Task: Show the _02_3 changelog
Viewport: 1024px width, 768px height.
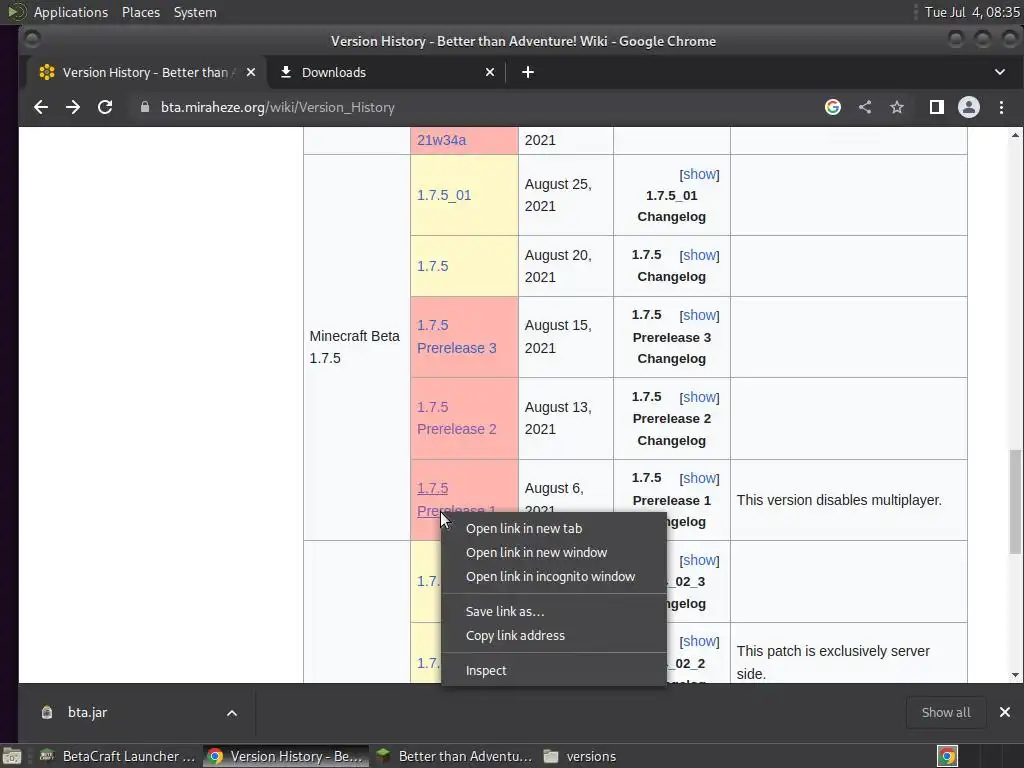Action: point(699,560)
